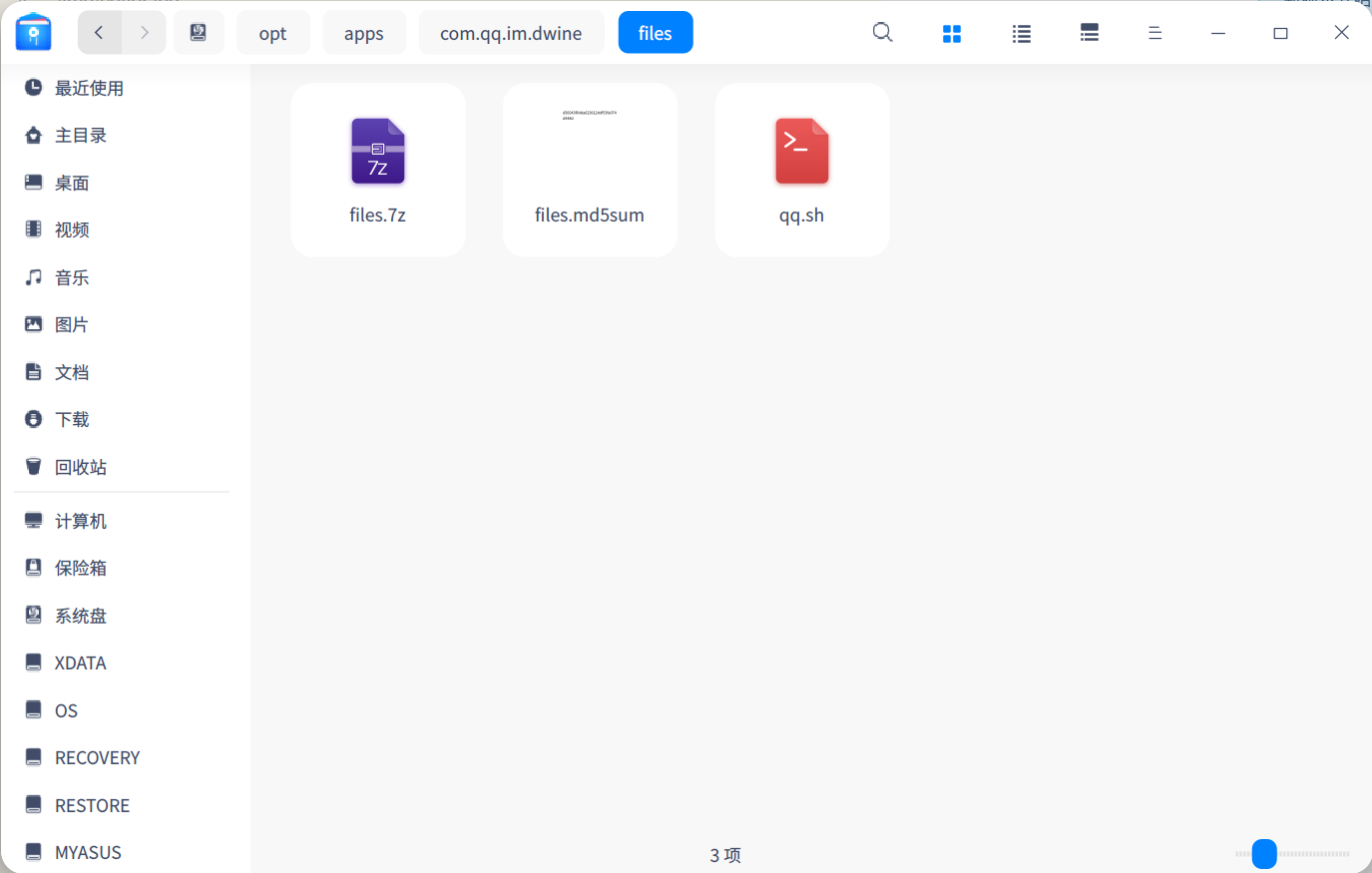
Task: Jump to com.qq.im.dwine breadcrumb
Action: (511, 34)
